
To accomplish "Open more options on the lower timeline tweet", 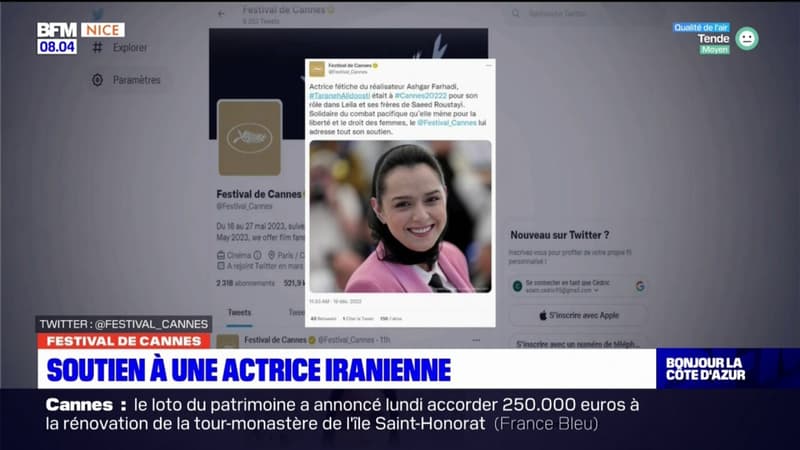I will pyautogui.click(x=476, y=340).
